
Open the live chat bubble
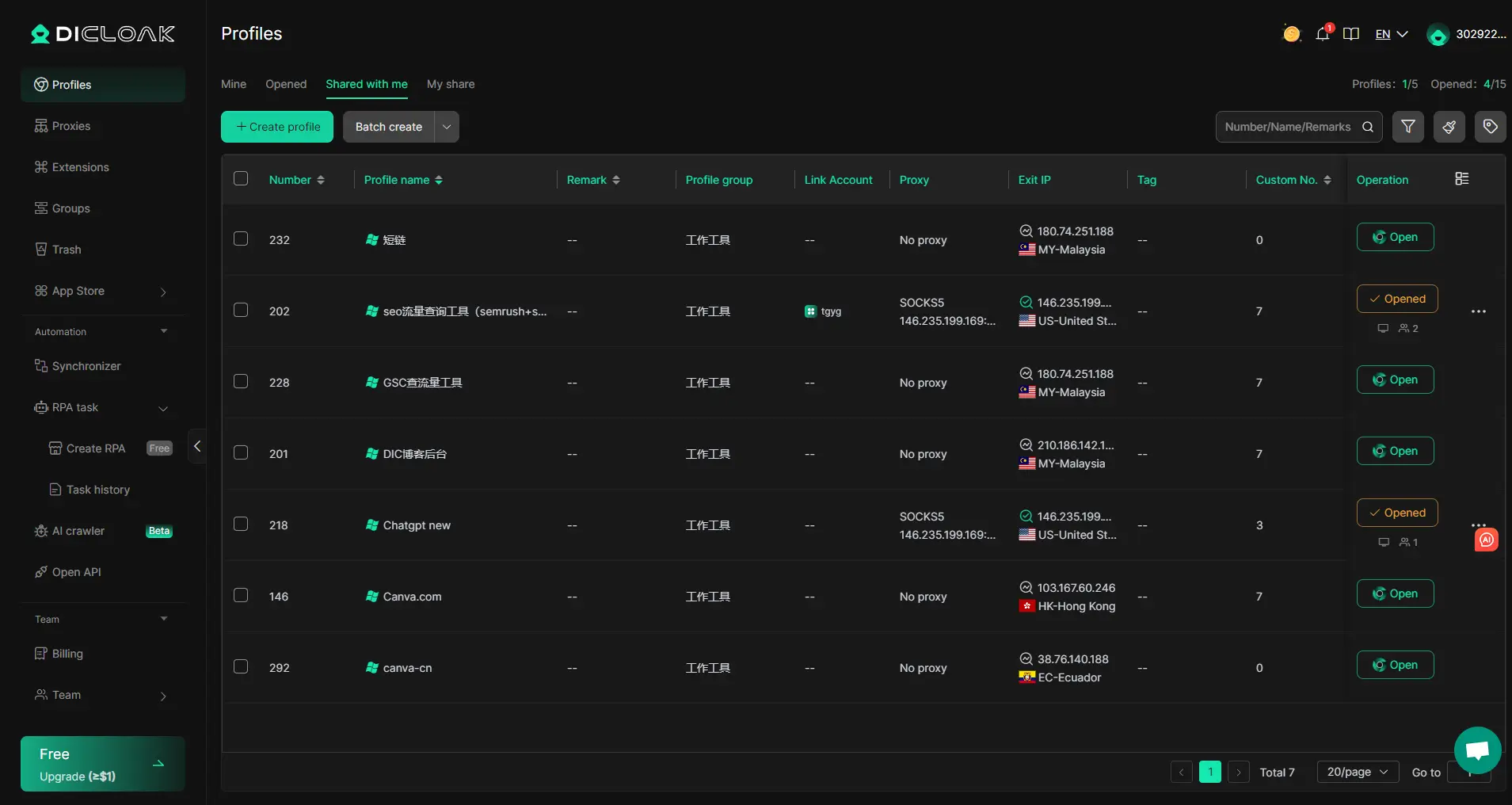pos(1477,750)
